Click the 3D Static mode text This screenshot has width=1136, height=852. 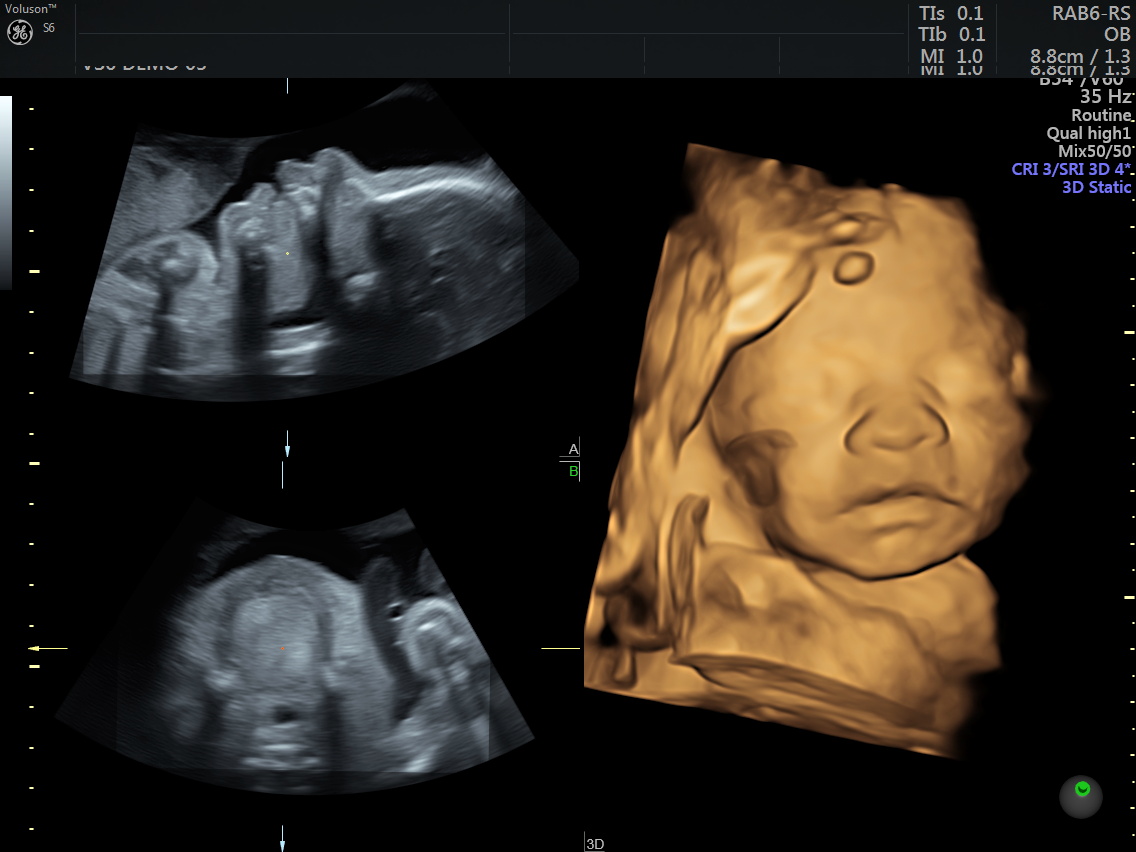1096,187
